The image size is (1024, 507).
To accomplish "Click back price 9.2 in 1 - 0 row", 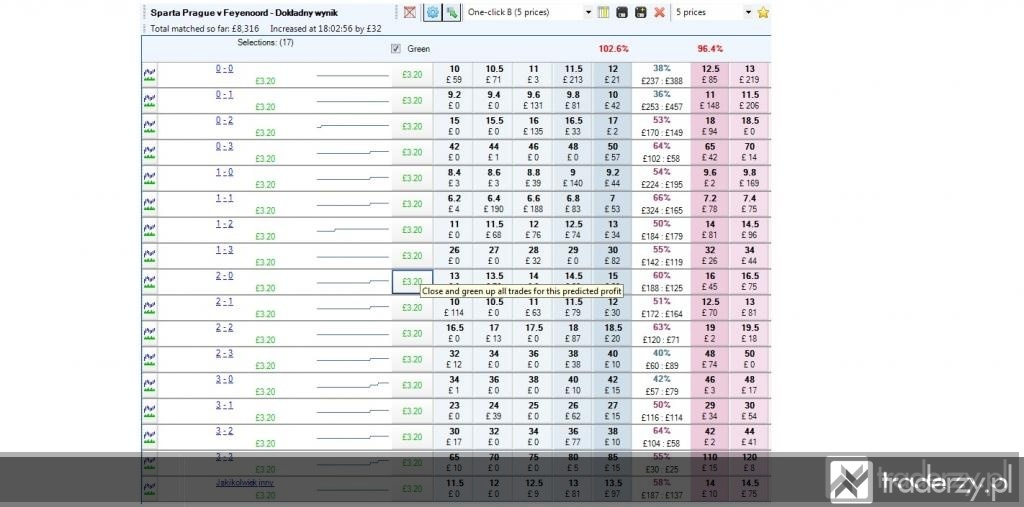I will (x=613, y=178).
